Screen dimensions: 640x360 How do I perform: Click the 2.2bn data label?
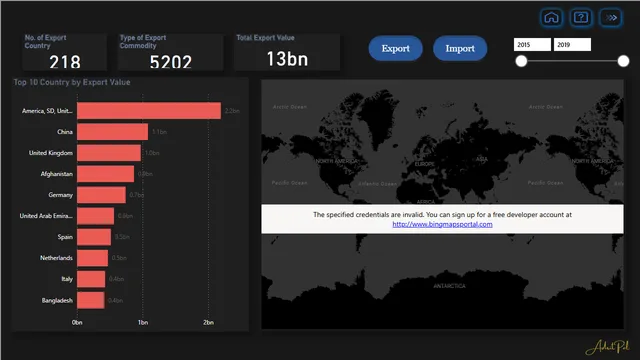pyautogui.click(x=232, y=111)
